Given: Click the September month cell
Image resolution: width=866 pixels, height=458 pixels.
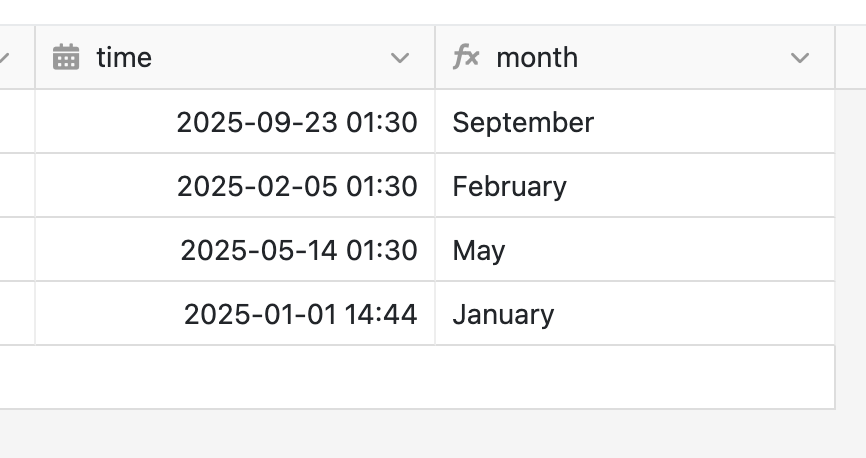Looking at the screenshot, I should [x=523, y=122].
